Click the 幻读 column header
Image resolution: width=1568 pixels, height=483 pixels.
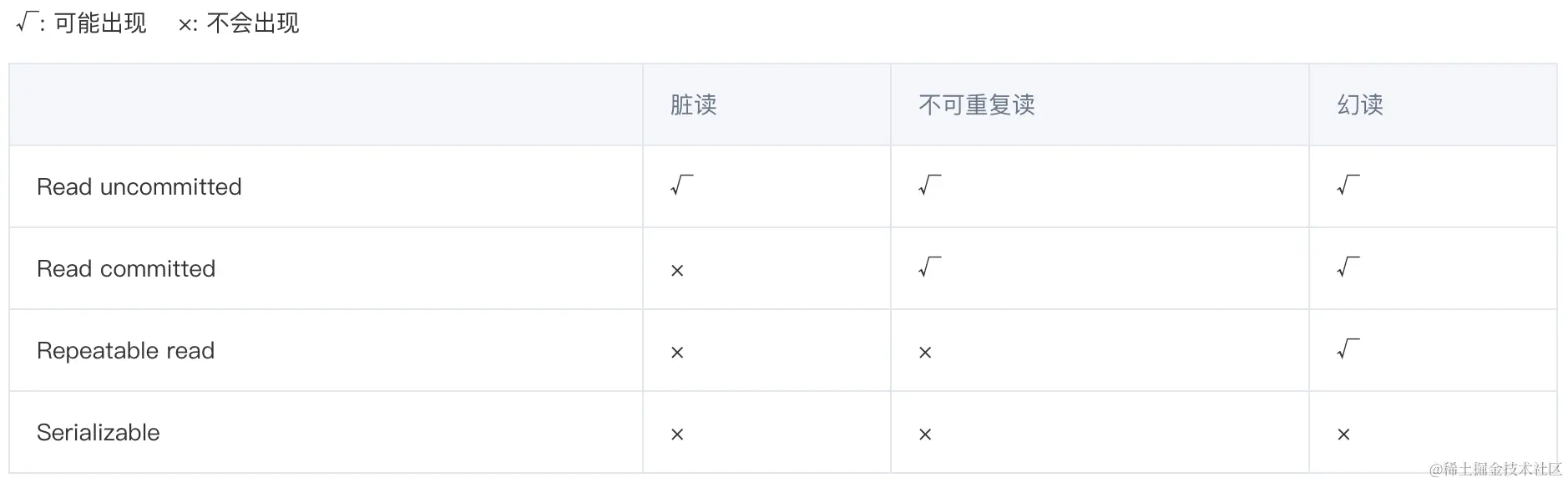pyautogui.click(x=1359, y=104)
